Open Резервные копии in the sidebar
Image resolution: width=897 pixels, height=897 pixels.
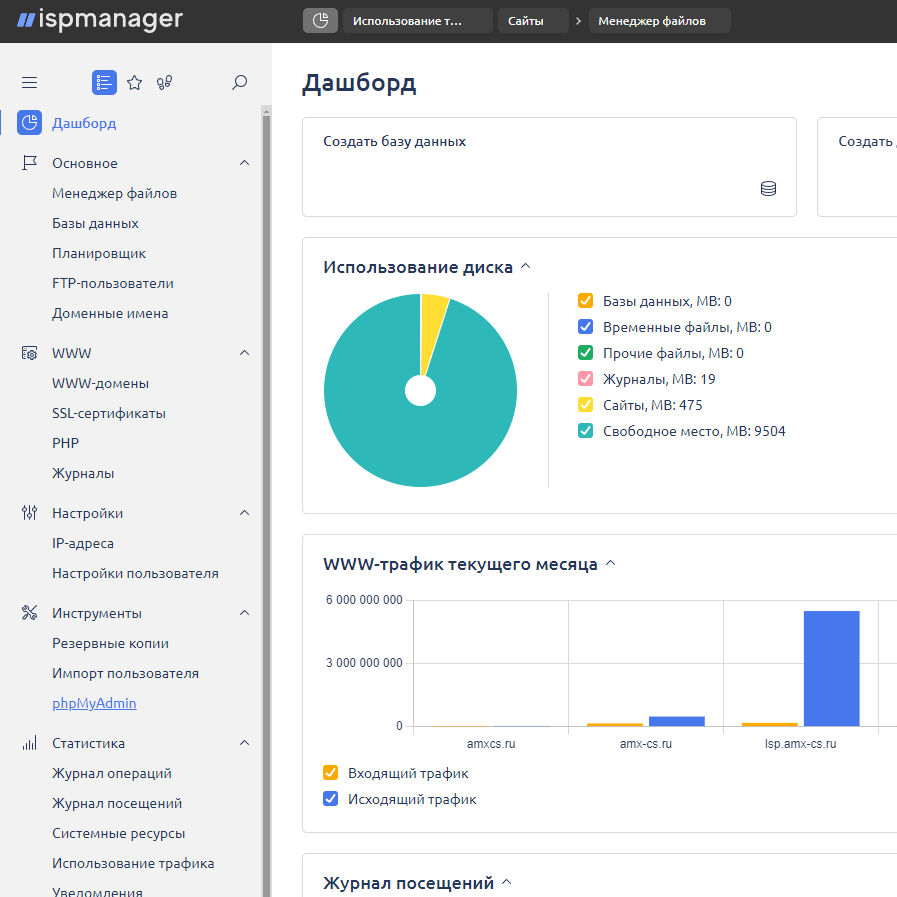coord(110,643)
